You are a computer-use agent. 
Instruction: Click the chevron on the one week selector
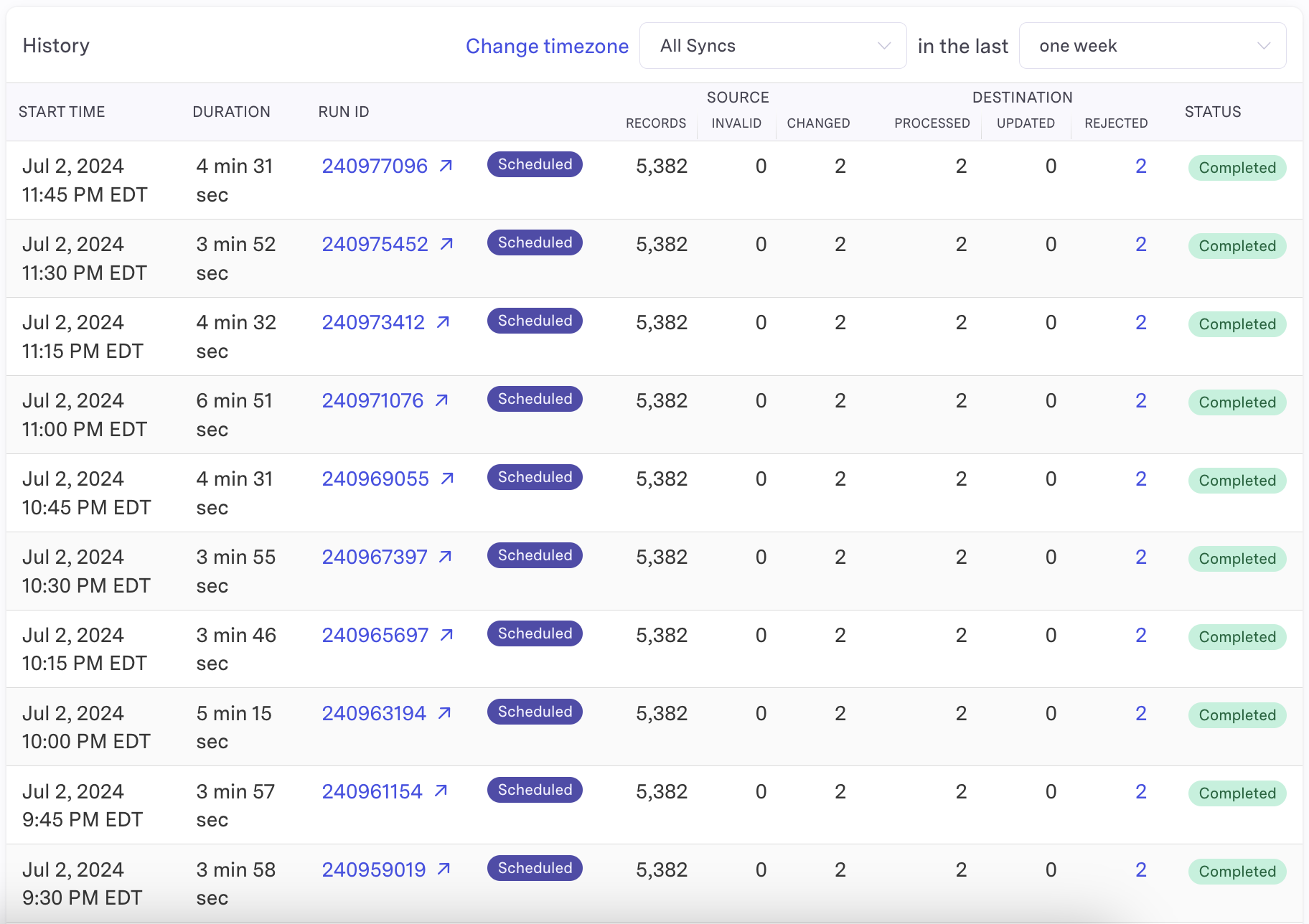[1263, 46]
